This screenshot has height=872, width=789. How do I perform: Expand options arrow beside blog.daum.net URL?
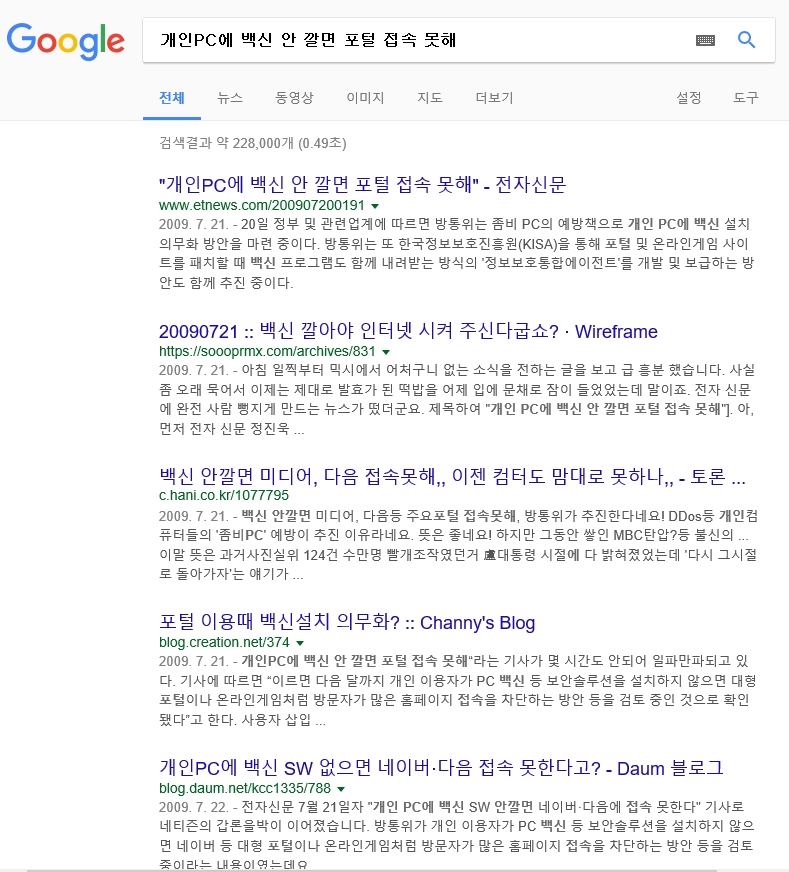[x=341, y=789]
